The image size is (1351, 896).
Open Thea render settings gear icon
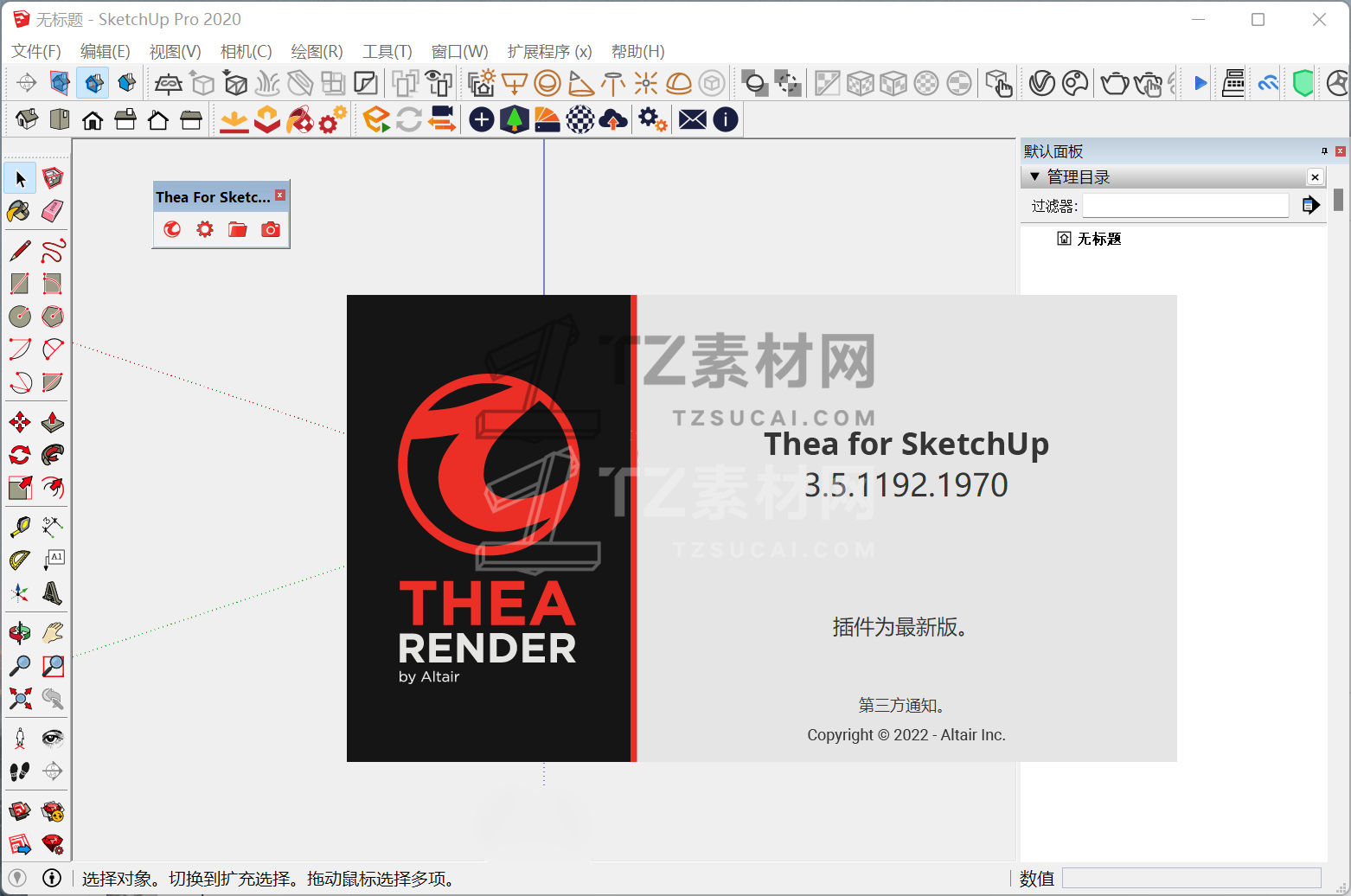tap(205, 229)
